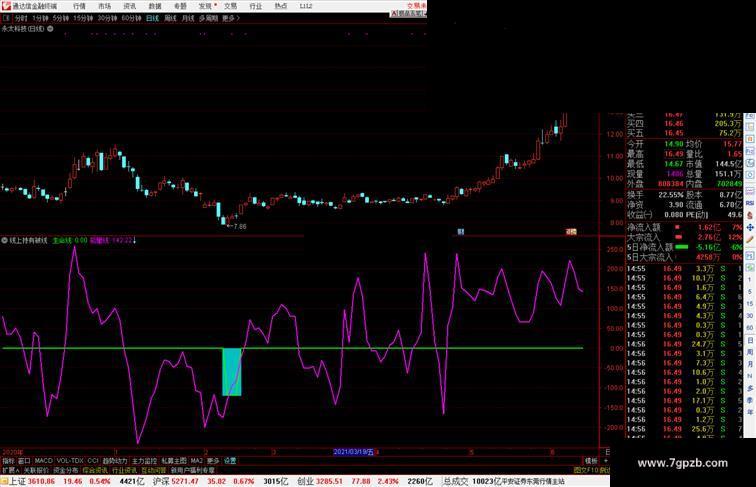Click down arrow after the indicator values

pyautogui.click(x=135, y=240)
